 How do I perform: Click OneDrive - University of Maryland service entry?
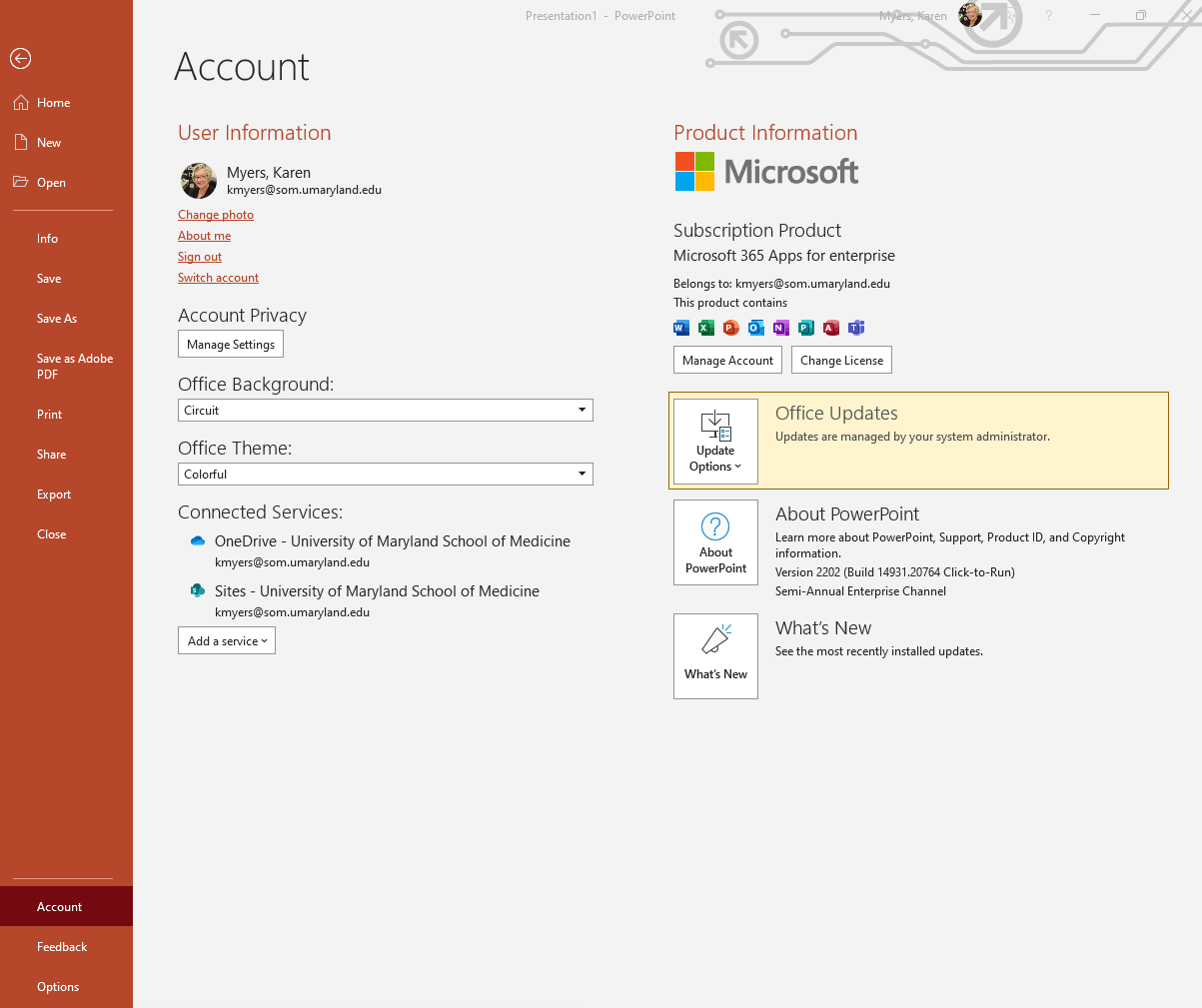click(x=393, y=541)
